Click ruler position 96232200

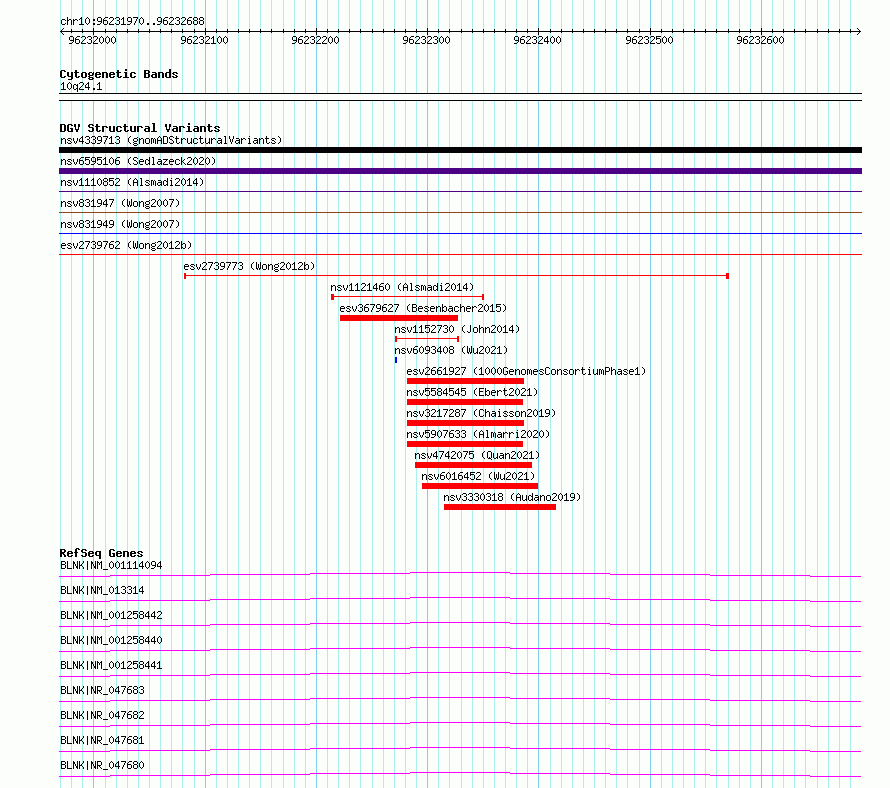[315, 40]
